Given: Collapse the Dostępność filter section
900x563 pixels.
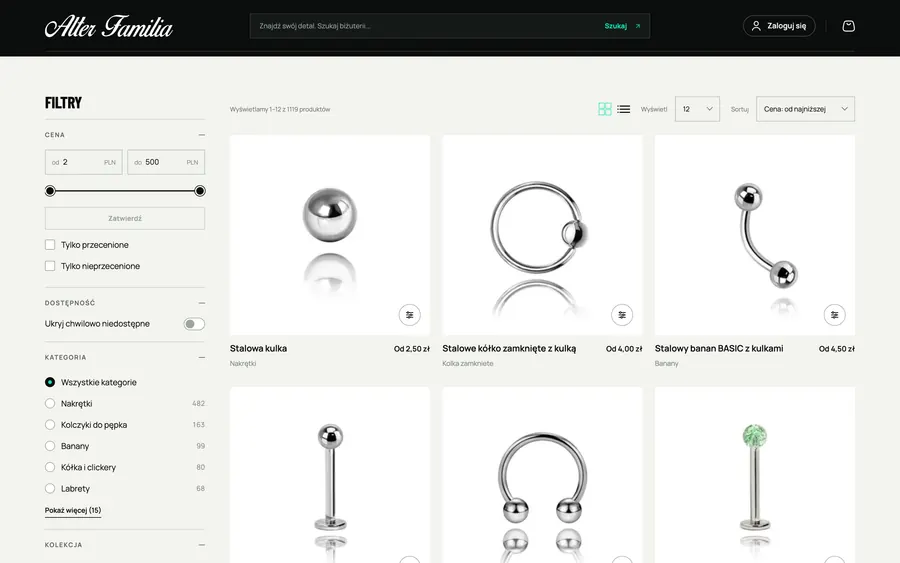Looking at the screenshot, I should [x=201, y=303].
